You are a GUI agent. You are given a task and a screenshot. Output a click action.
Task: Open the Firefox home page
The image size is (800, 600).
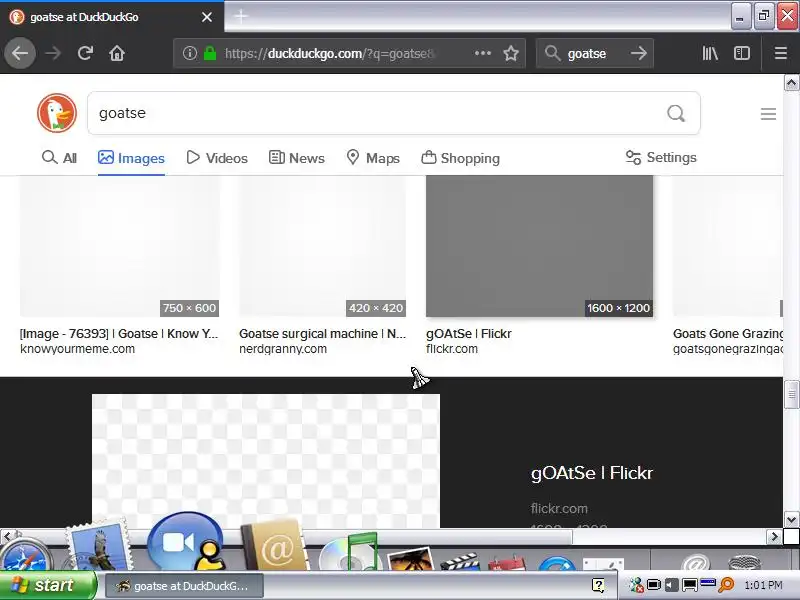point(117,53)
